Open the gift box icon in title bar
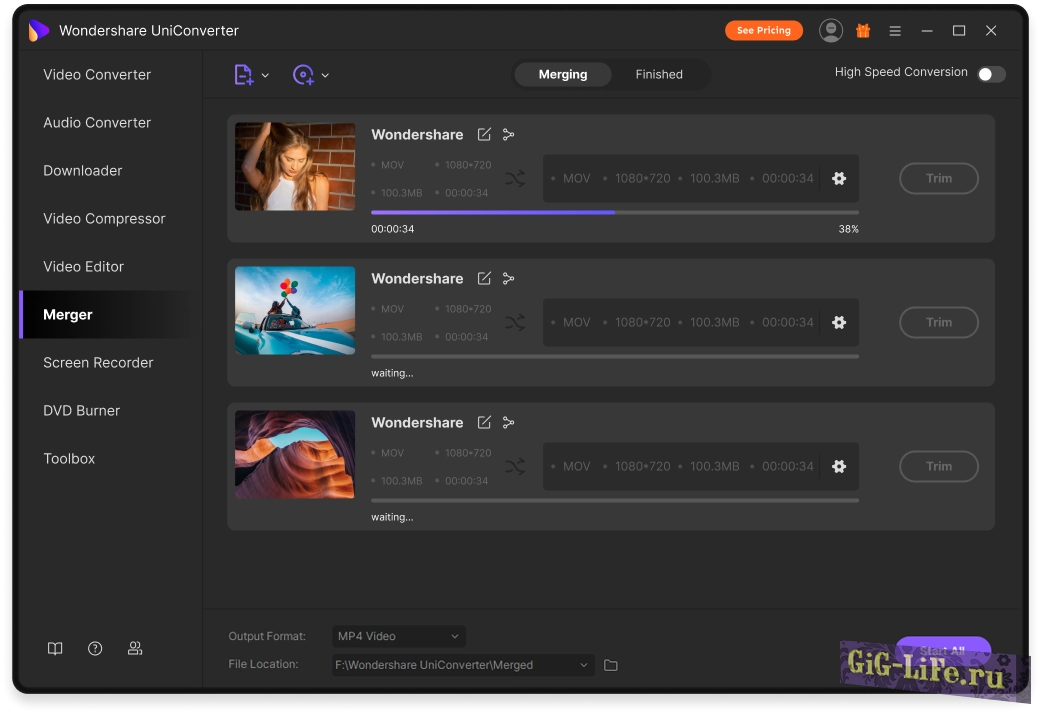This screenshot has height=714, width=1041. click(x=863, y=31)
